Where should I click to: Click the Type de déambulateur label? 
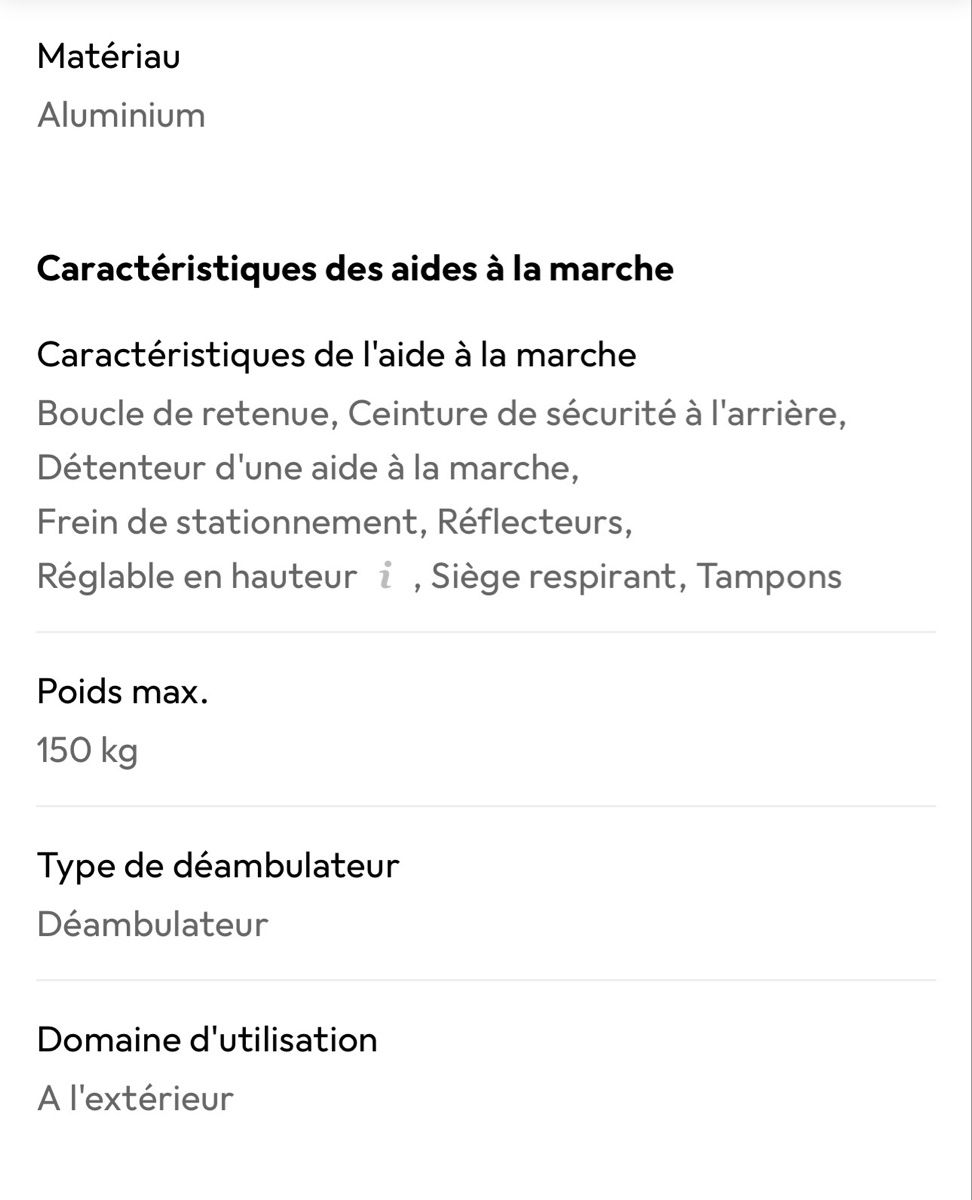218,865
